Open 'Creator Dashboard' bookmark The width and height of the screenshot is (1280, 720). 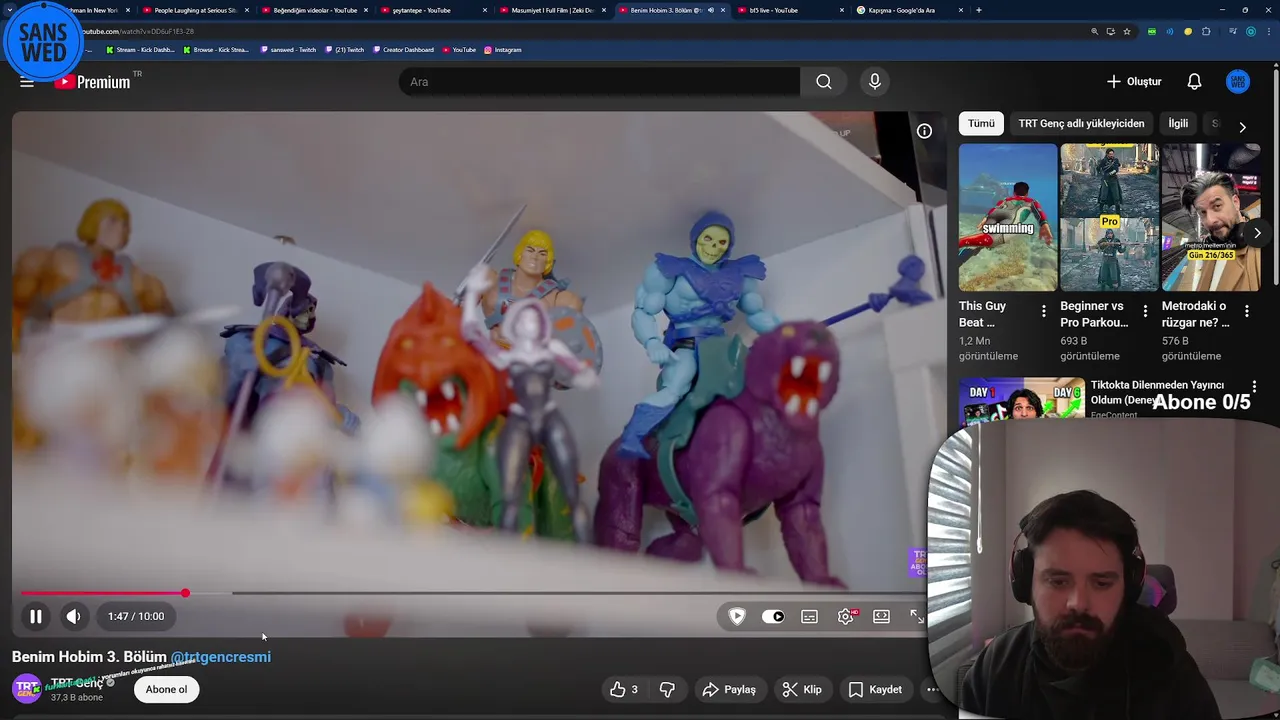pos(404,49)
